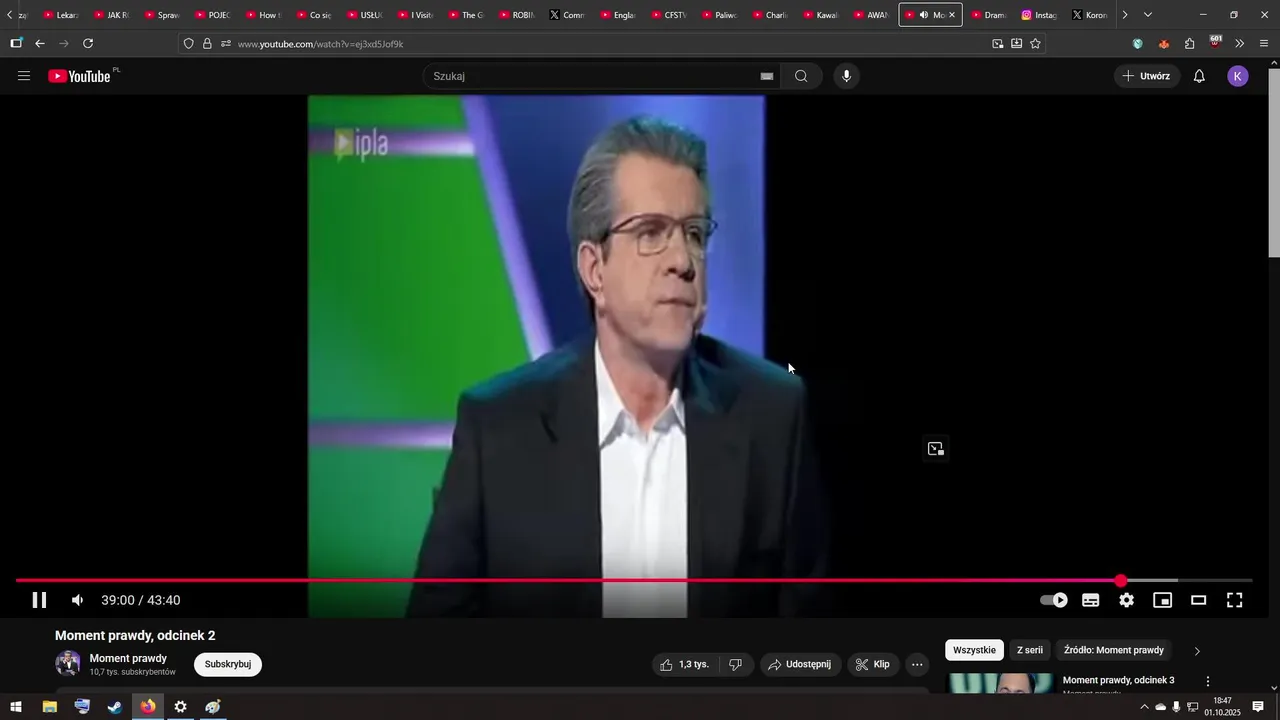Switch to miniplayer mode

tap(1163, 600)
